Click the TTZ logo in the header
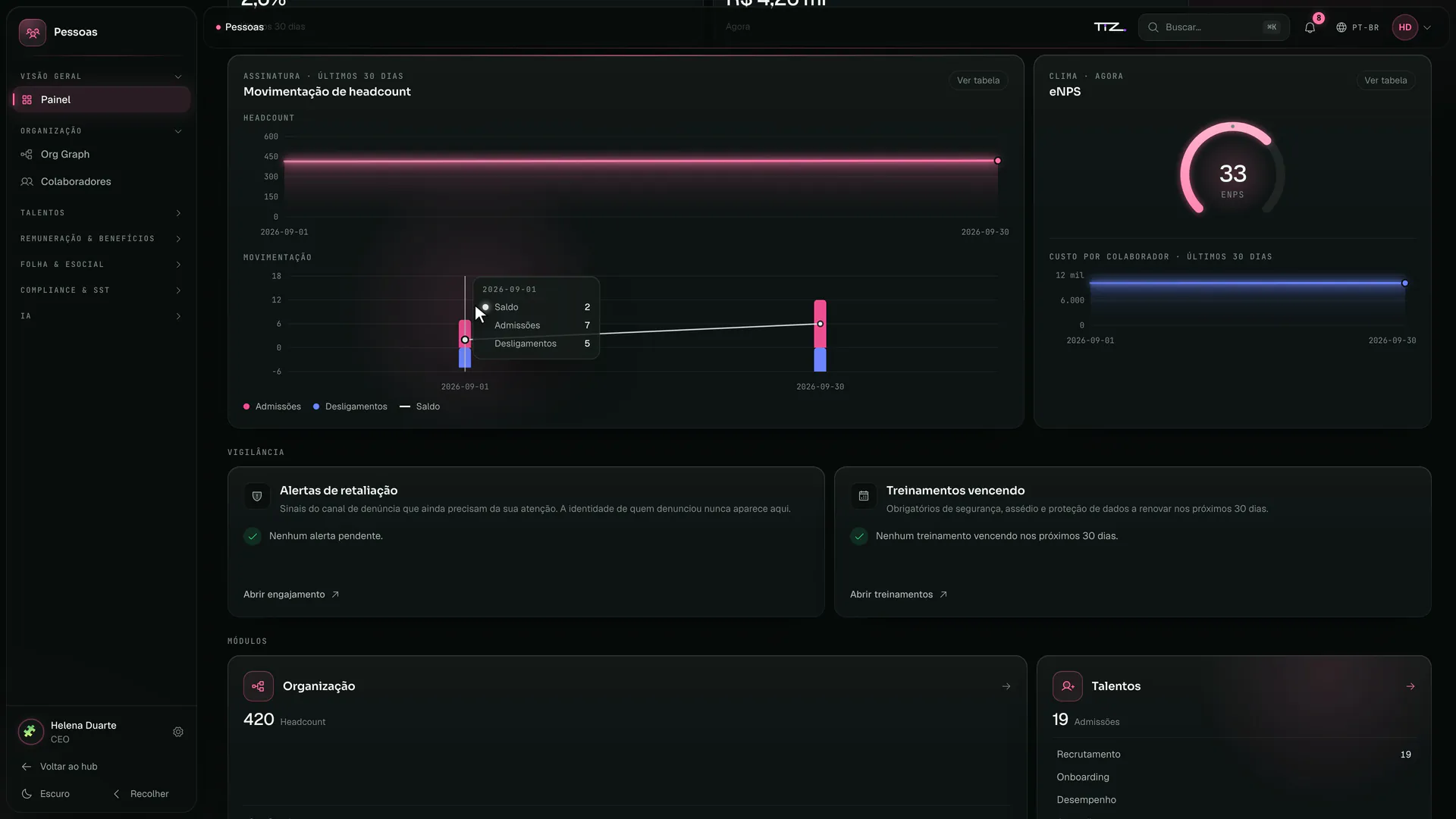 [x=1110, y=27]
